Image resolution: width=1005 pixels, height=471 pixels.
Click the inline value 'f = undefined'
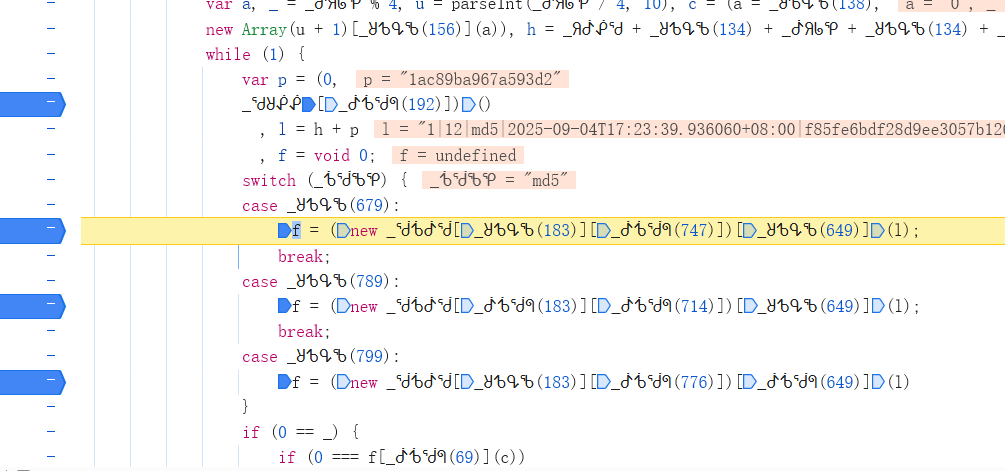(458, 155)
